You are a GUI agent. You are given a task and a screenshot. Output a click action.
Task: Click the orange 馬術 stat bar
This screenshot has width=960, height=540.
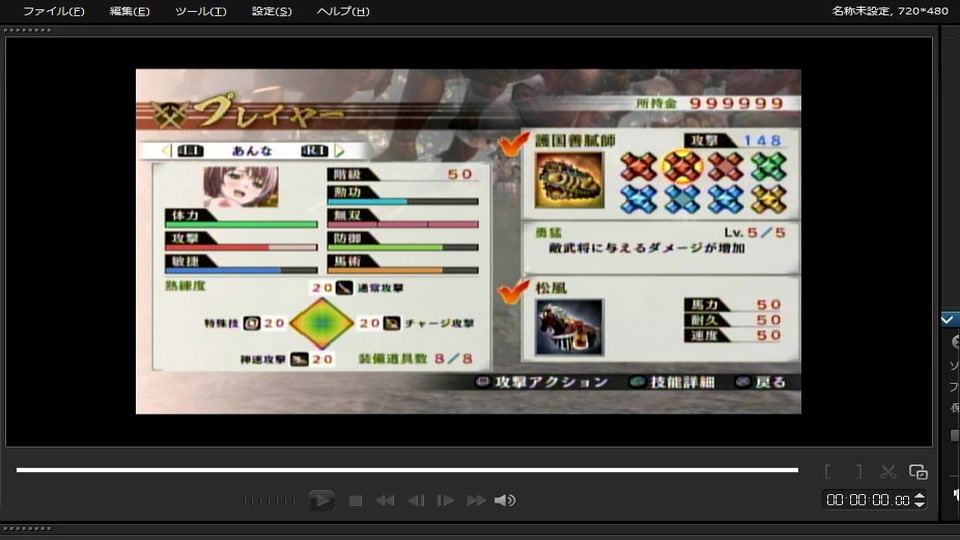403,270
